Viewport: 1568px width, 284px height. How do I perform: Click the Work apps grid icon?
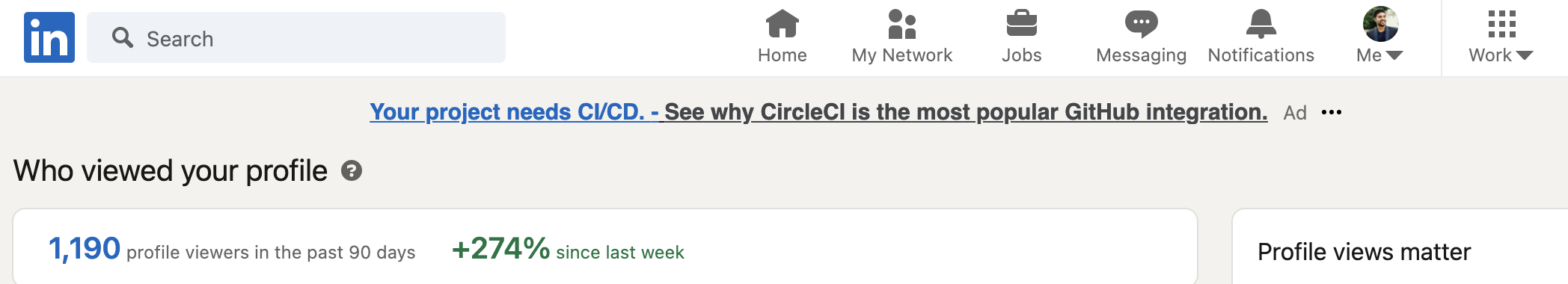point(1501,24)
